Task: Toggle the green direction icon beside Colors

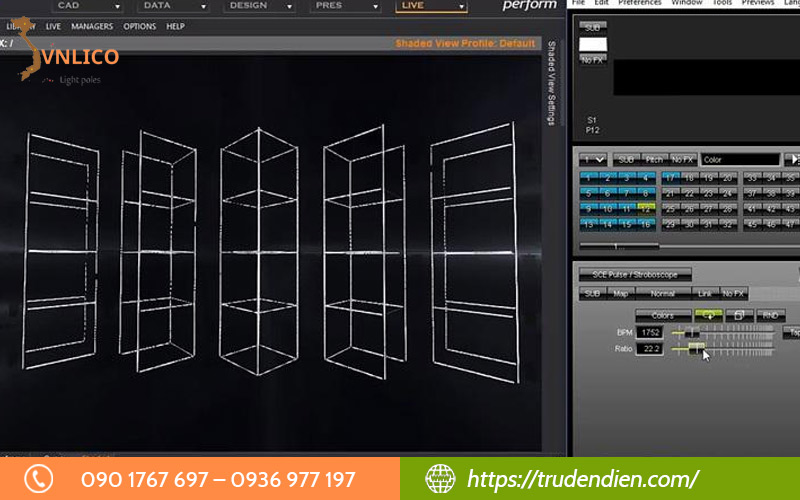Action: point(708,315)
